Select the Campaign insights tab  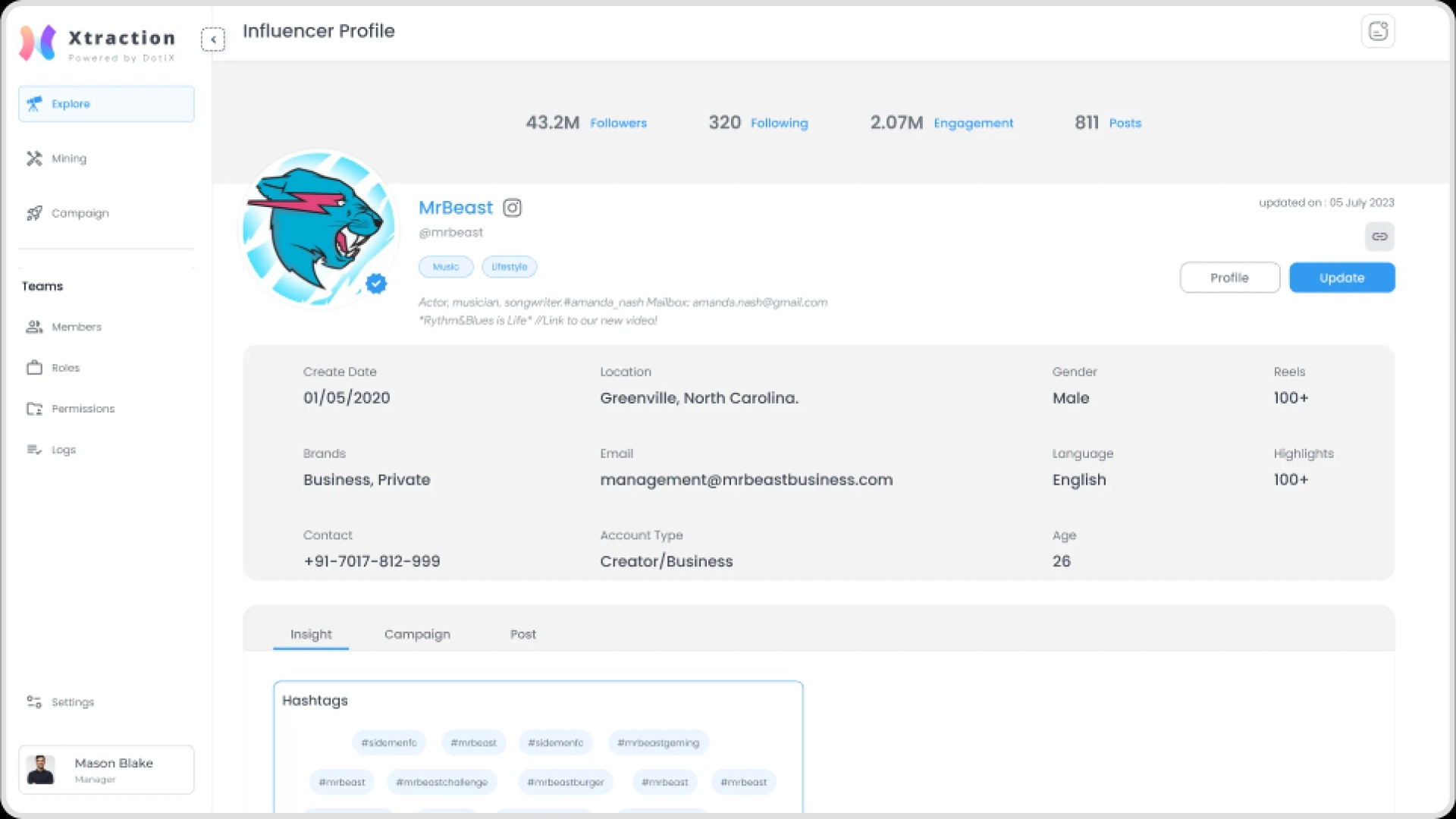(x=417, y=634)
